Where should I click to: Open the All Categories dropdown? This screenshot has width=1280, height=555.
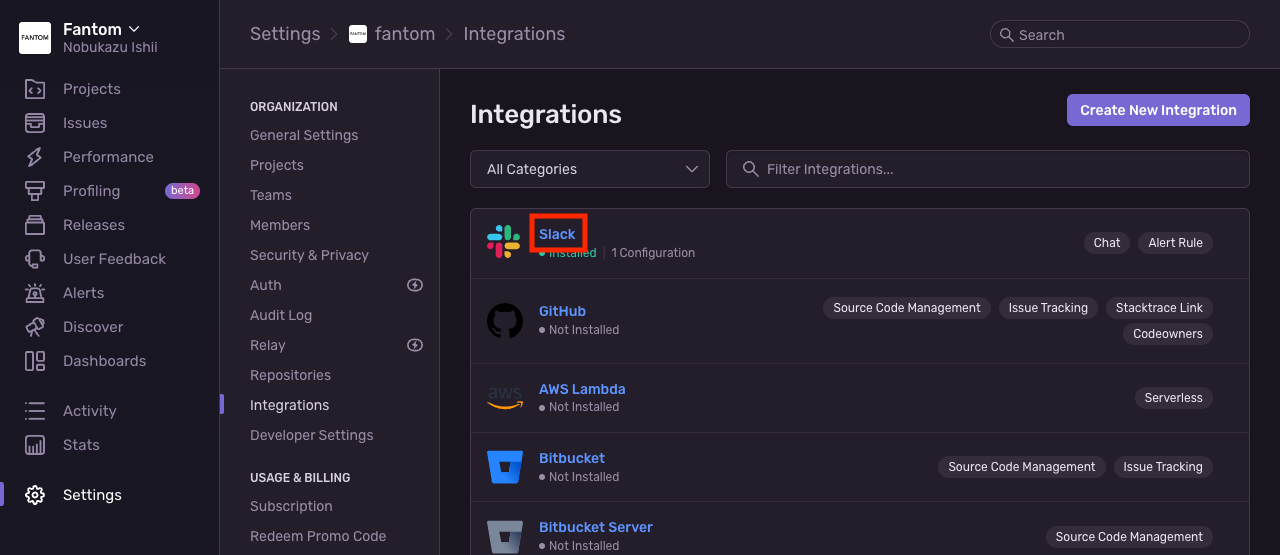[x=590, y=169]
